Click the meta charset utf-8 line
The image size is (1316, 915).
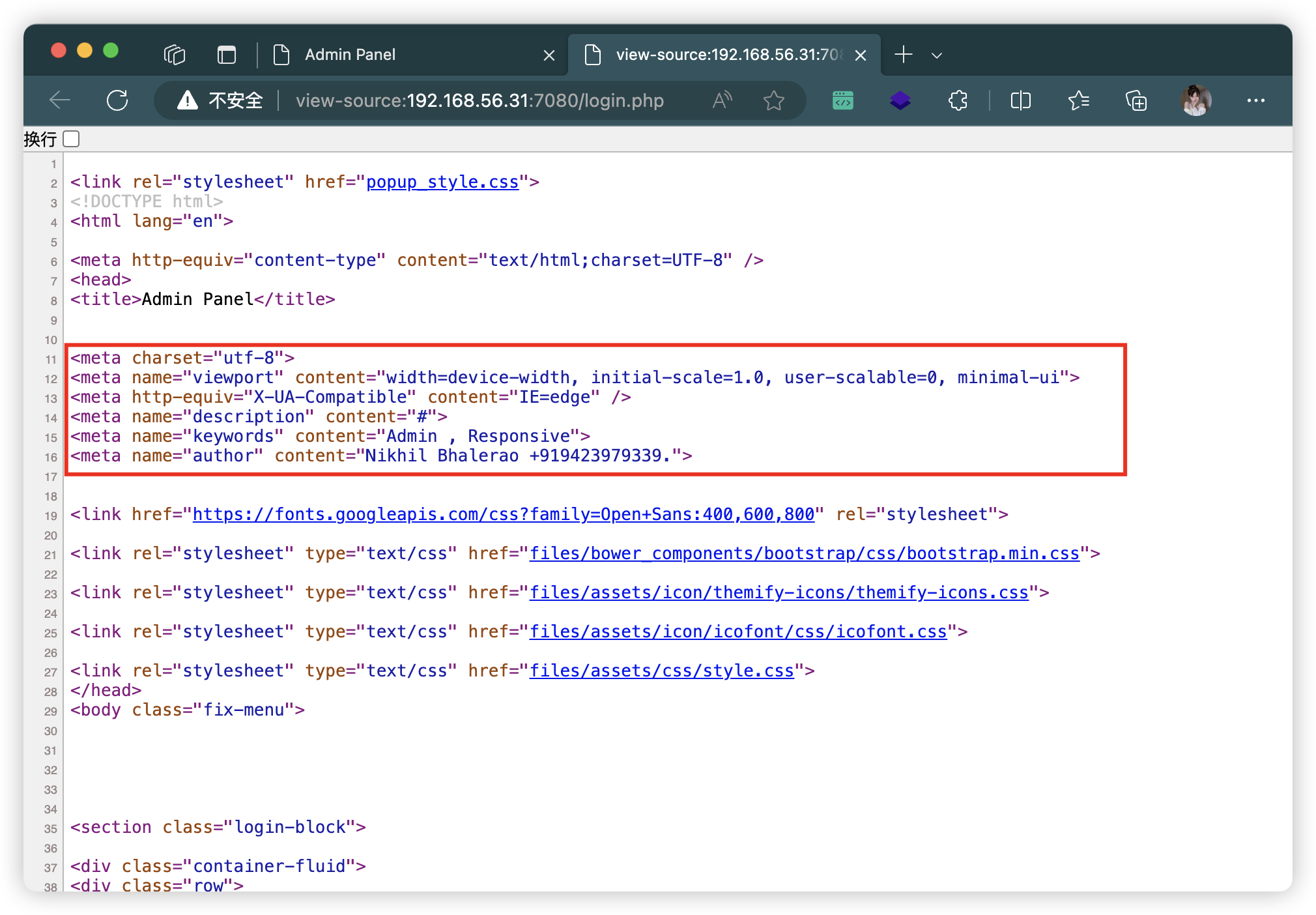click(182, 358)
